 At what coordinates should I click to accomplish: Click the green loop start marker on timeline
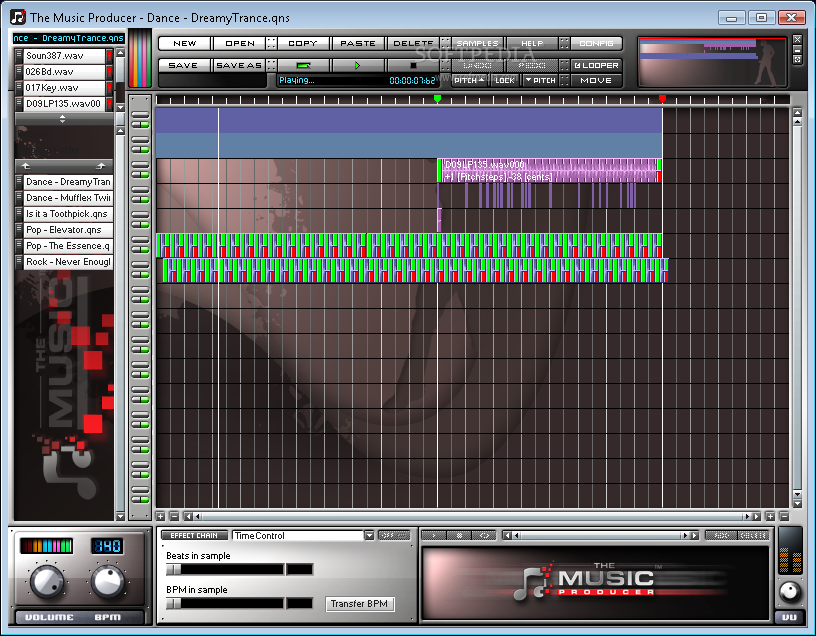[x=437, y=98]
